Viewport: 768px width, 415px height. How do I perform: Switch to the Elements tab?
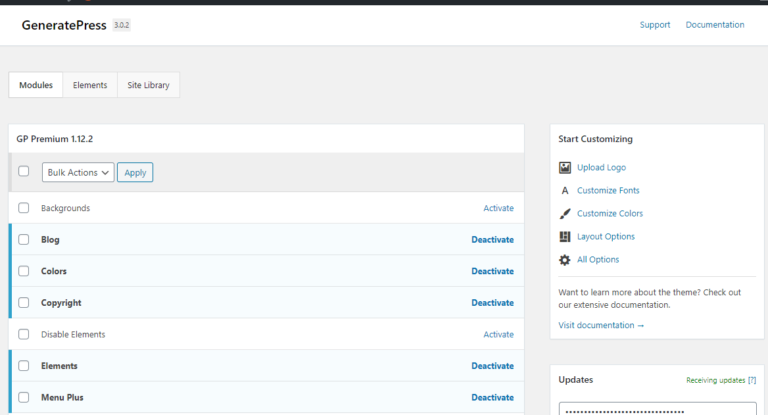90,85
